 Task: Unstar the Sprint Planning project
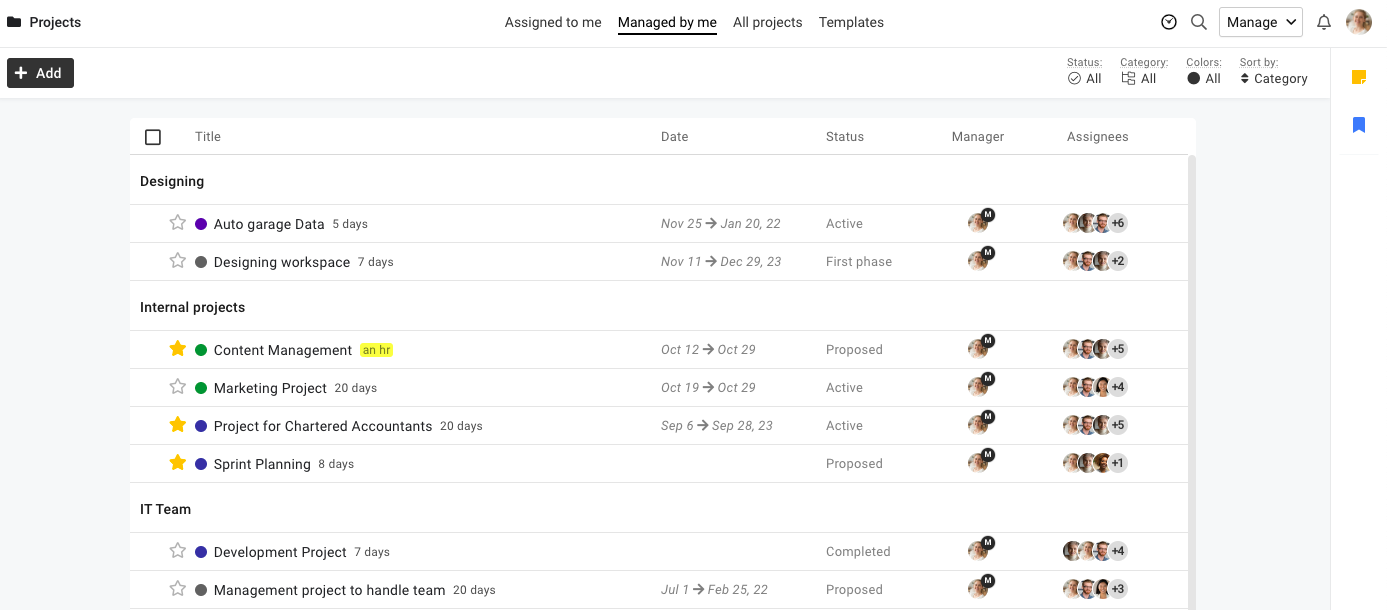(177, 462)
